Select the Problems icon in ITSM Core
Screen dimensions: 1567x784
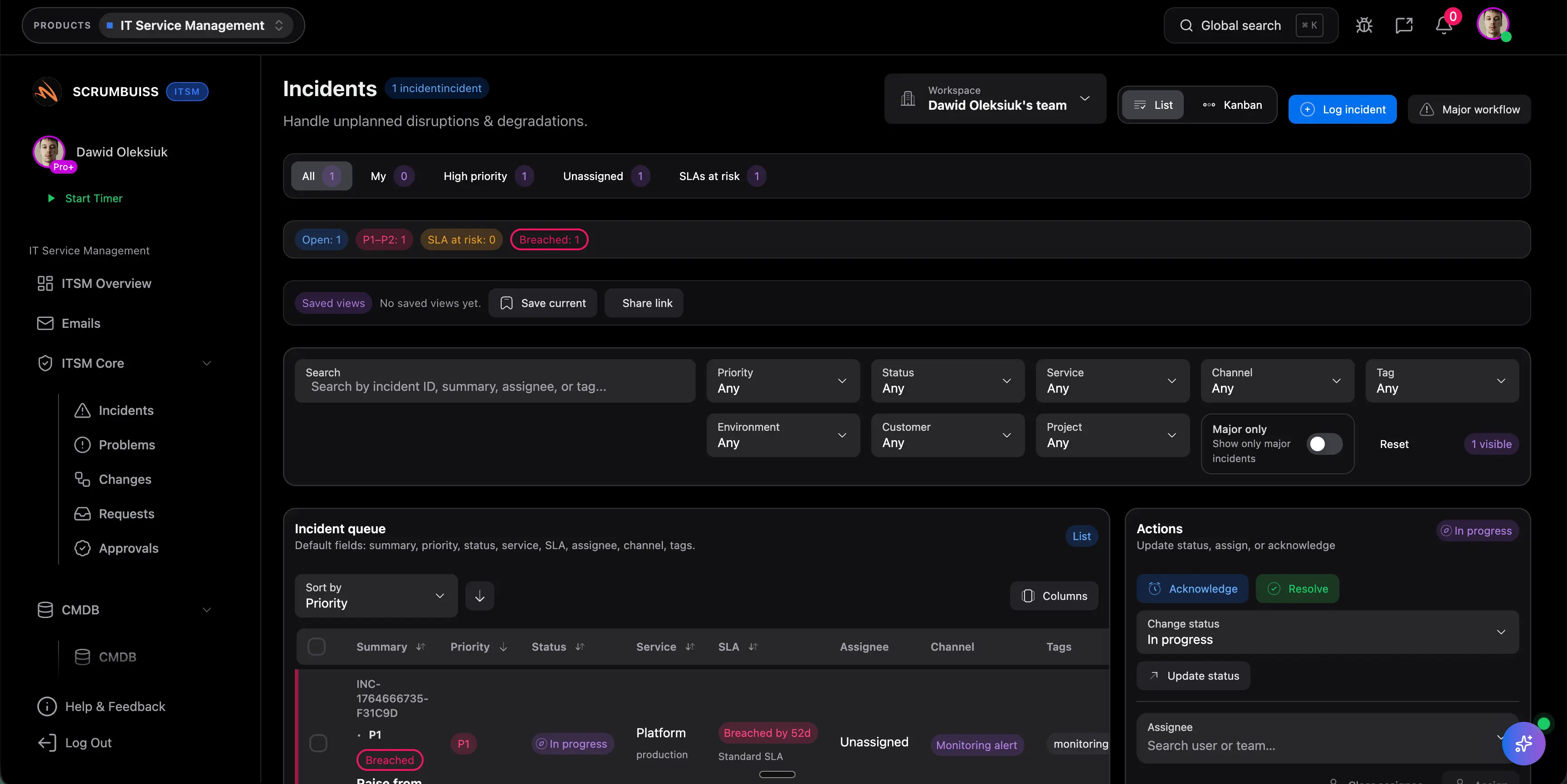point(83,445)
